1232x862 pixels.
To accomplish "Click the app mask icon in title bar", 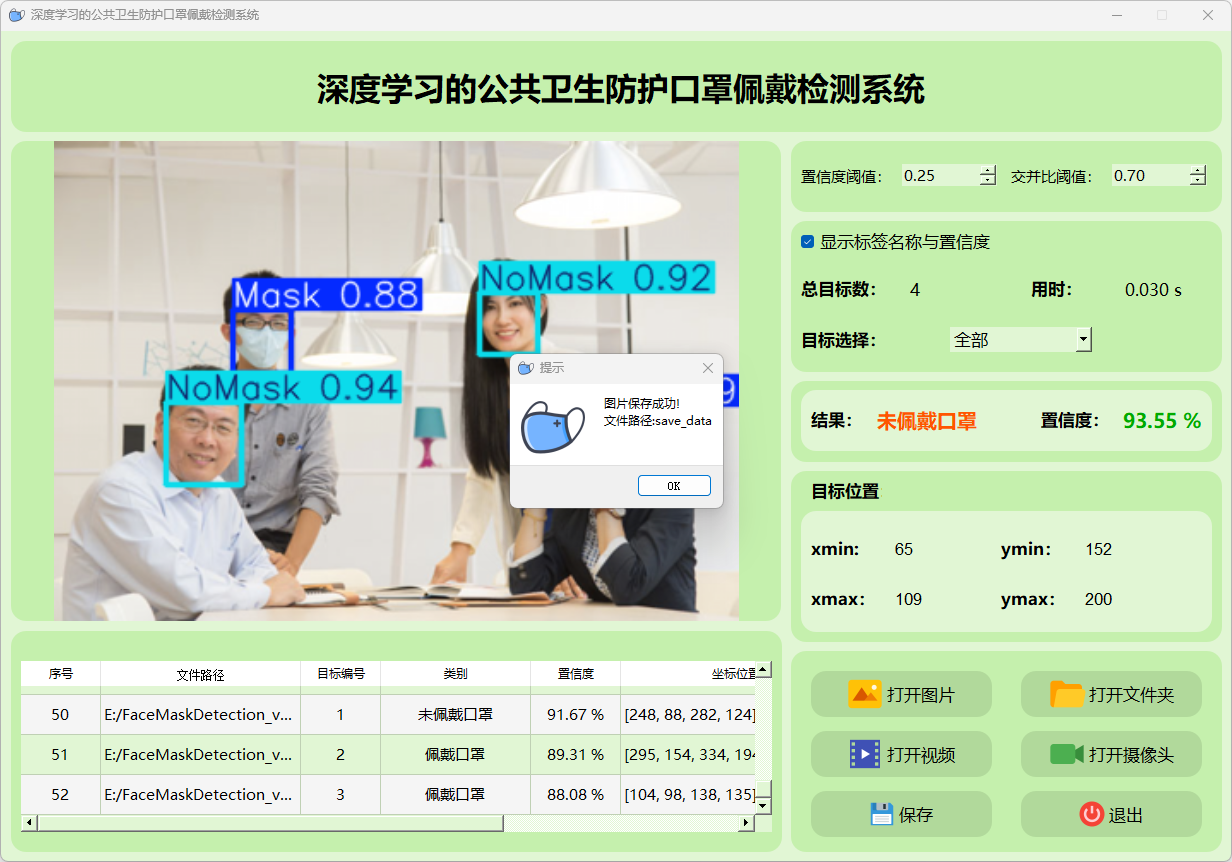I will pyautogui.click(x=15, y=15).
